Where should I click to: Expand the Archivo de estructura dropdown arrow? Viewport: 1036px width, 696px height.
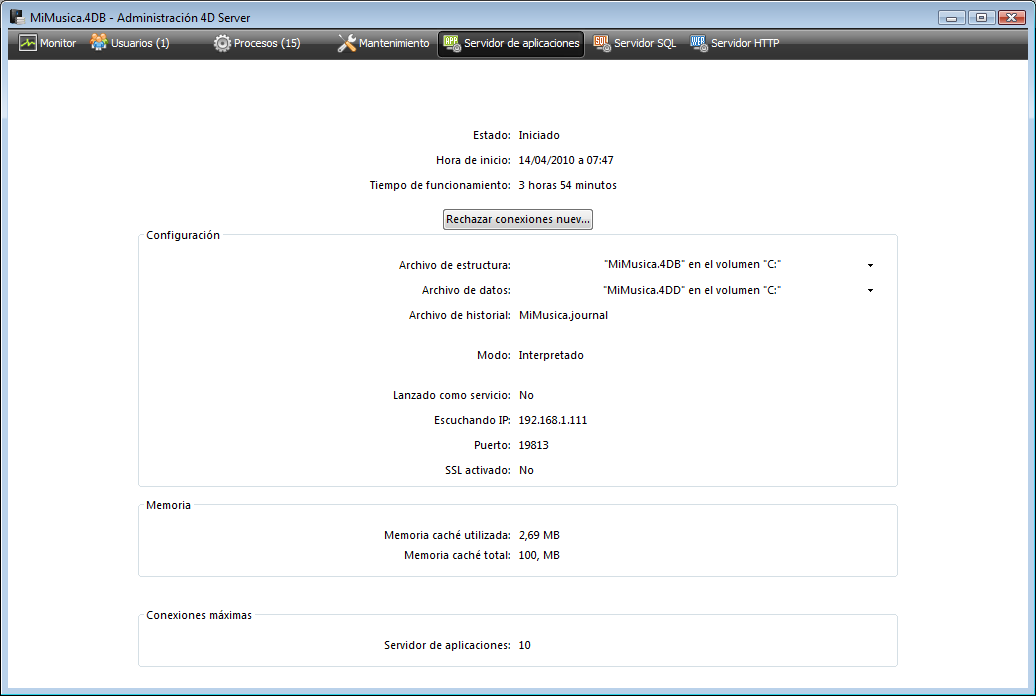[870, 266]
